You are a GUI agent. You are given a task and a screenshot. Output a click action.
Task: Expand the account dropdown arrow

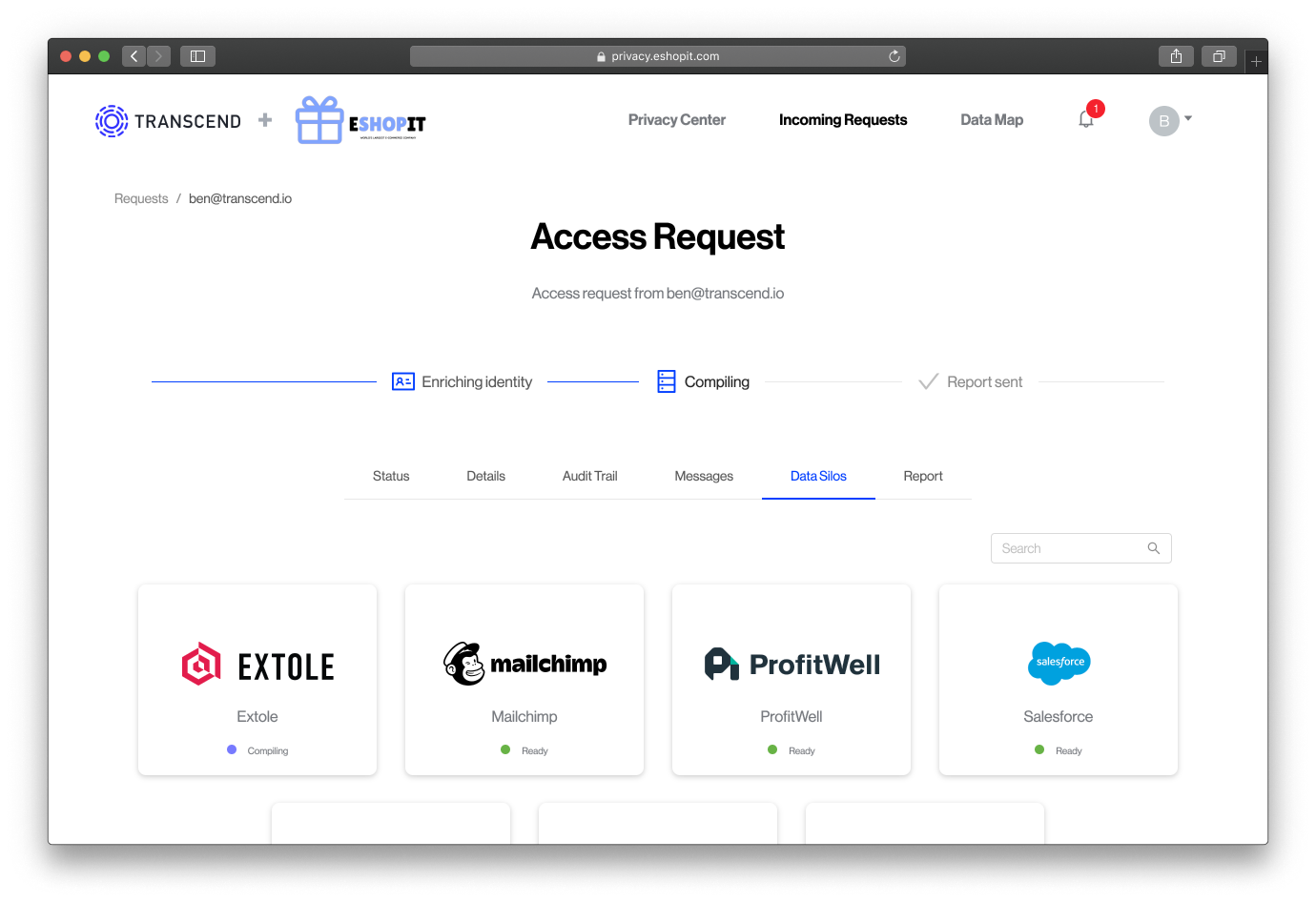point(1188,118)
